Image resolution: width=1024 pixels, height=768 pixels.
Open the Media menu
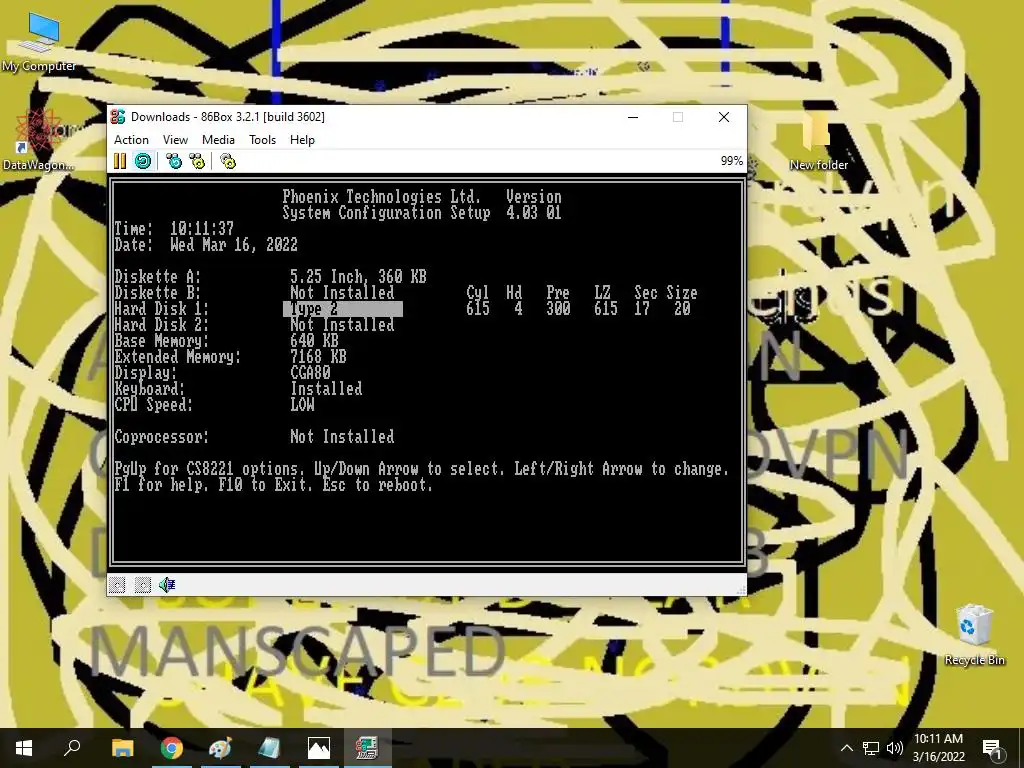218,140
